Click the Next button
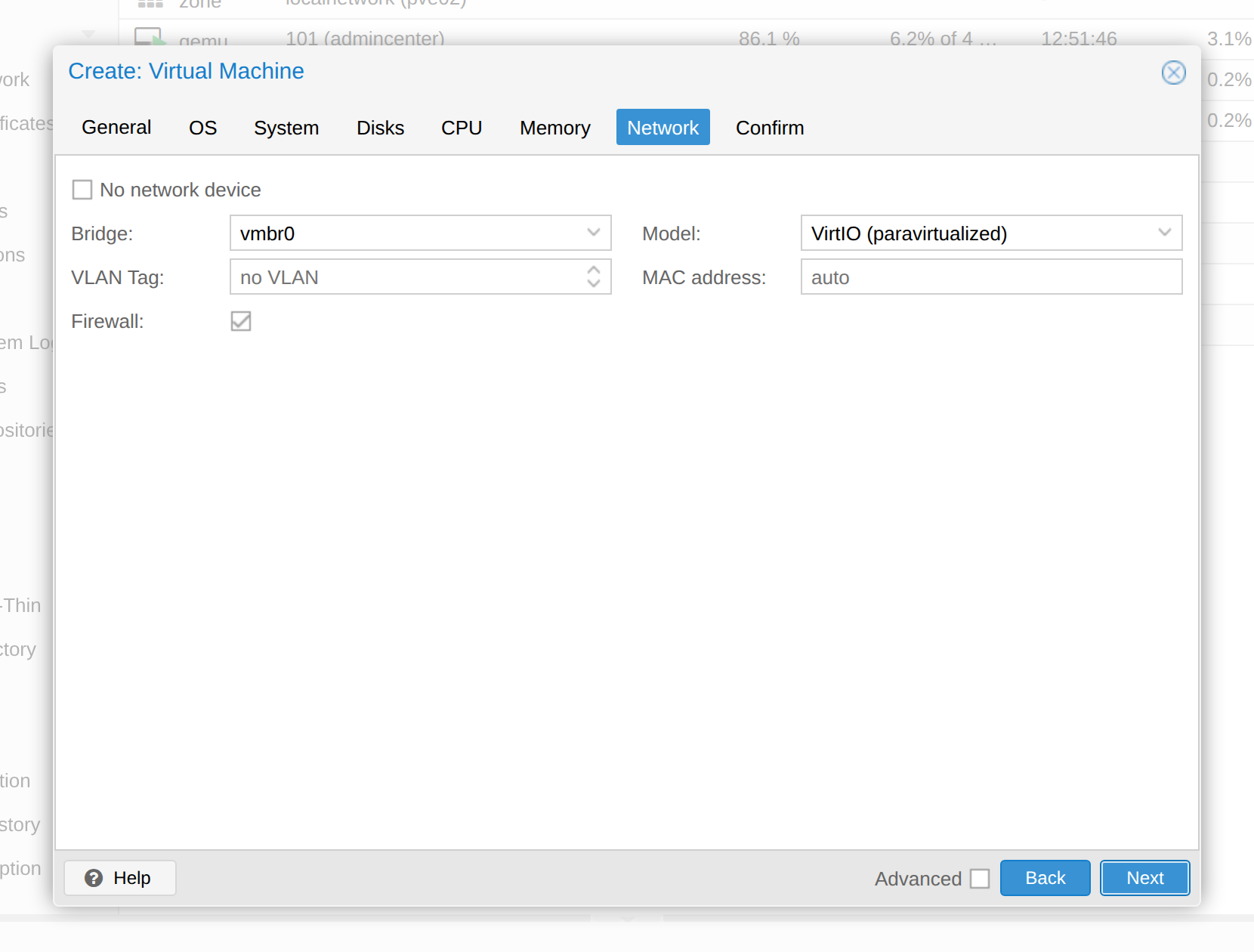The image size is (1254, 952). tap(1144, 878)
